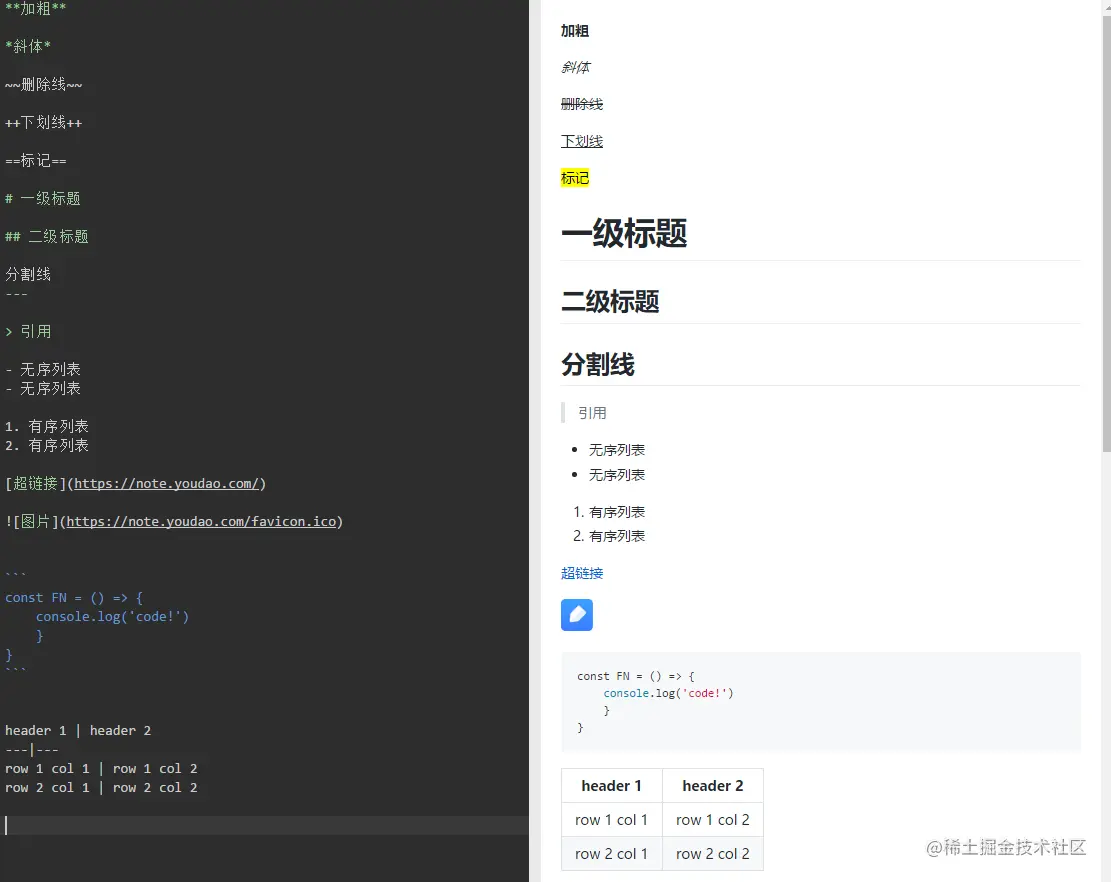This screenshot has height=882, width=1111.
Task: Place cursor on the empty active editor line
Action: tap(264, 825)
